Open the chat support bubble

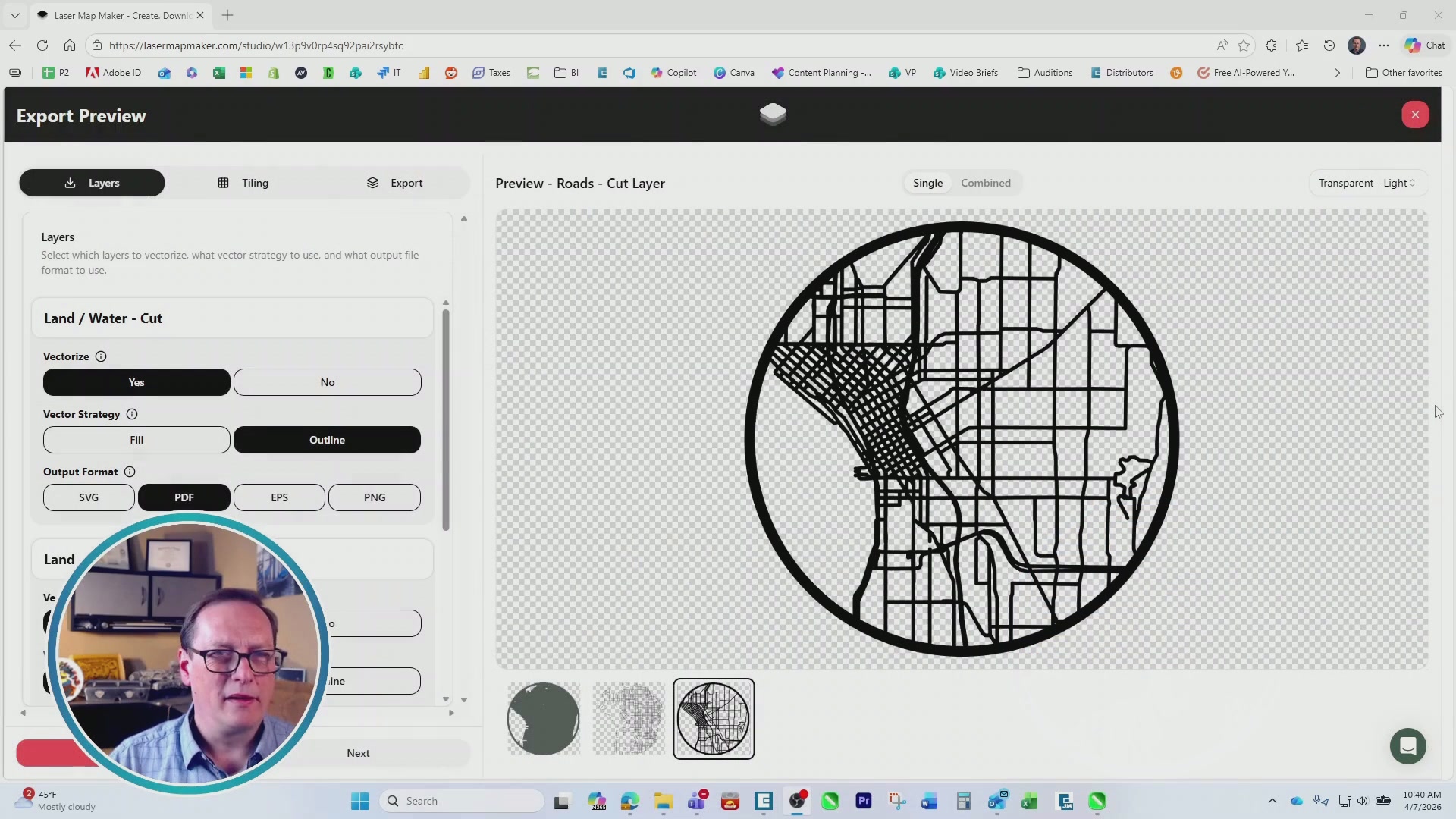1407,746
